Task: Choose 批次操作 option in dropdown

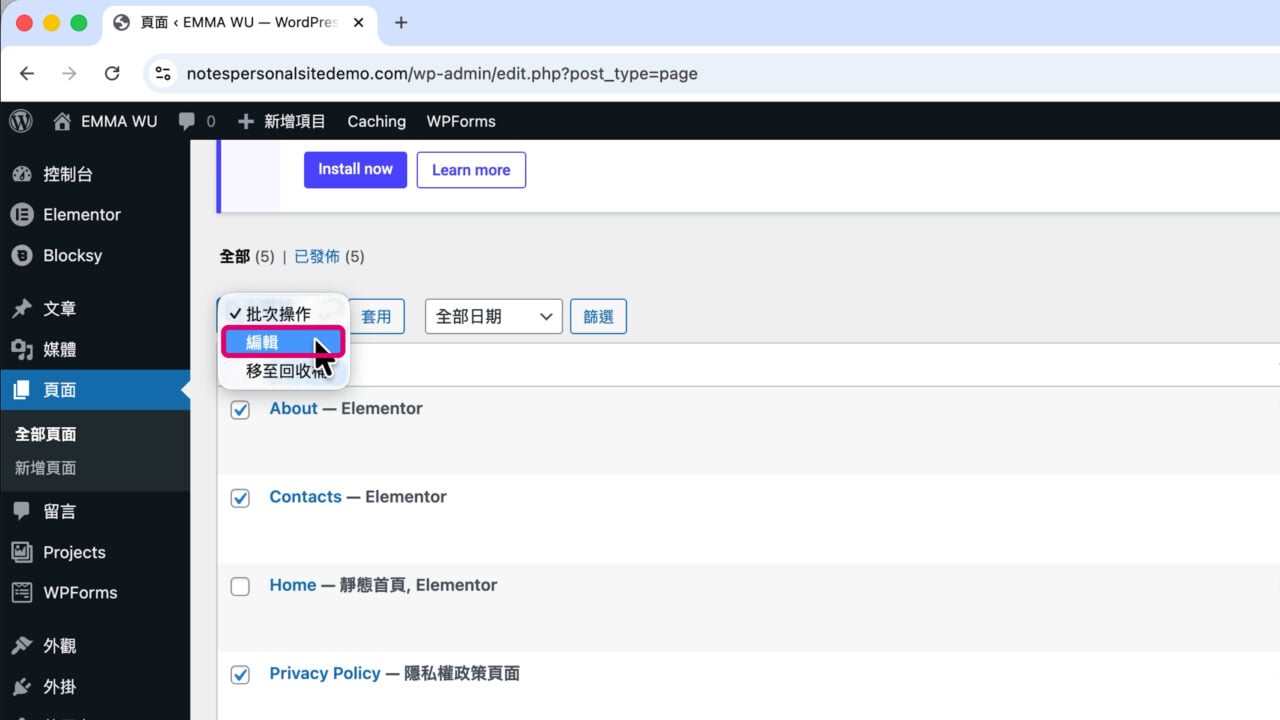Action: click(x=283, y=314)
